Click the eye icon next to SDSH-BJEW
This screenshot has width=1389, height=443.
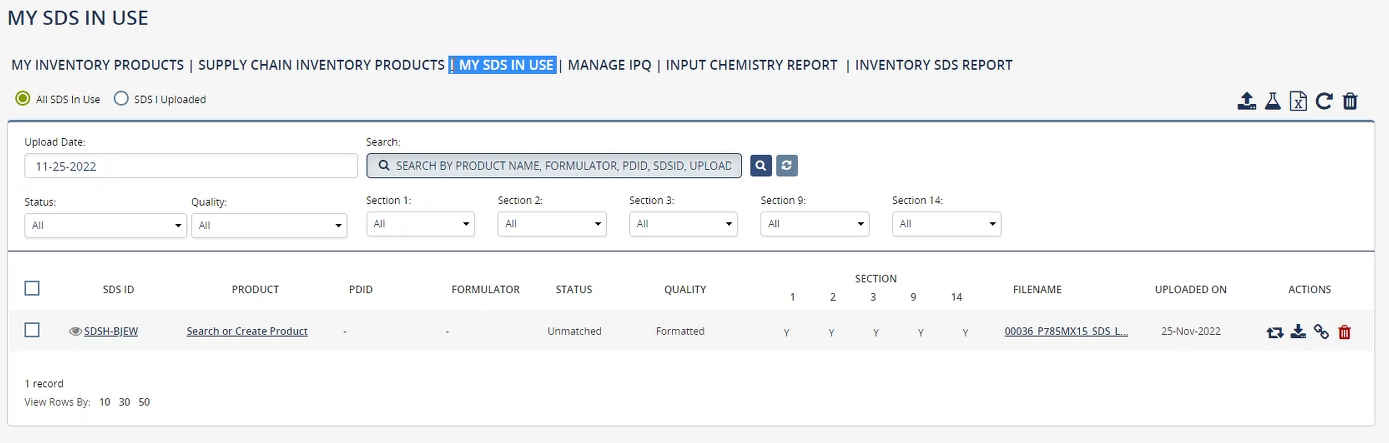75,331
